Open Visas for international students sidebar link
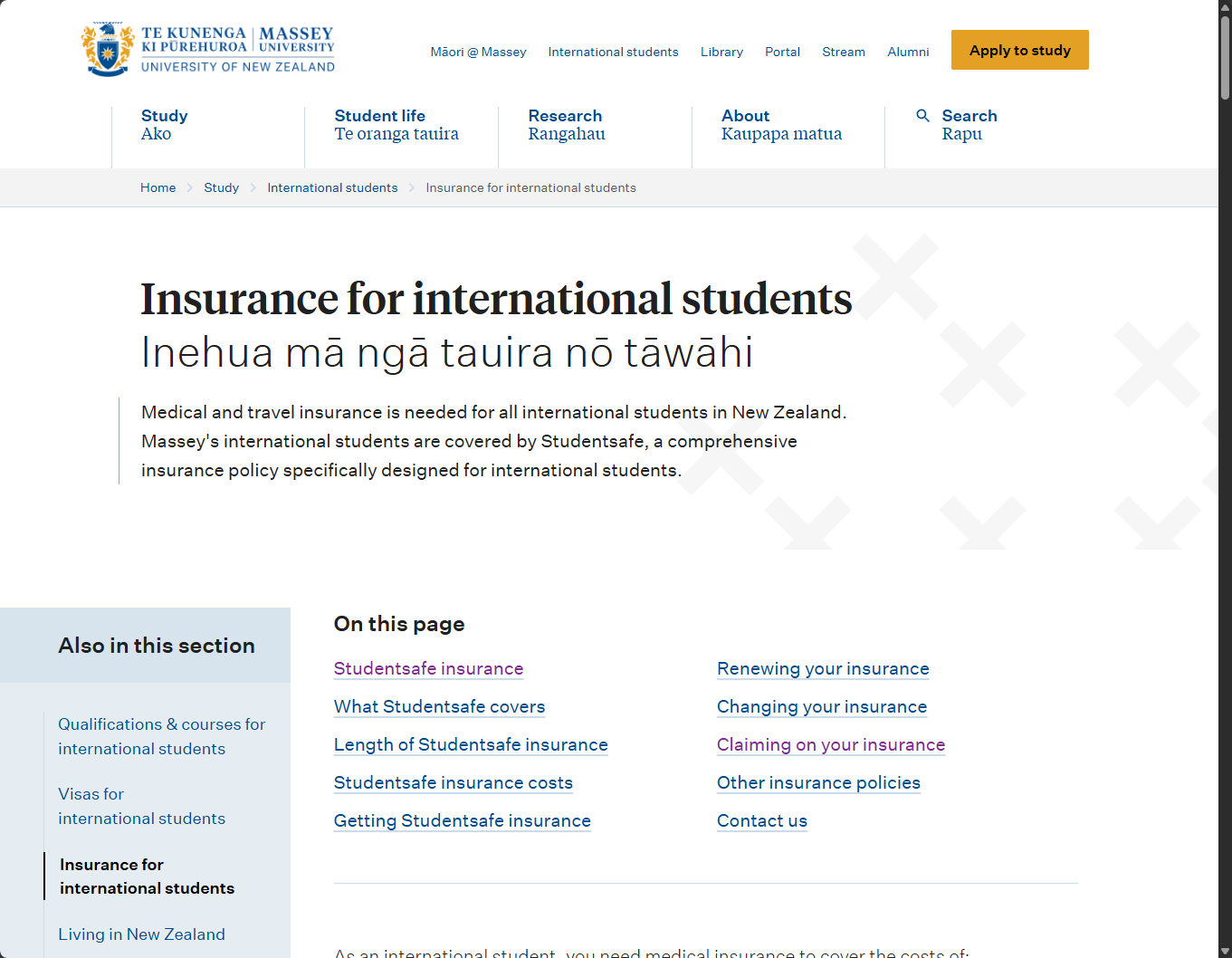1232x958 pixels. (142, 806)
